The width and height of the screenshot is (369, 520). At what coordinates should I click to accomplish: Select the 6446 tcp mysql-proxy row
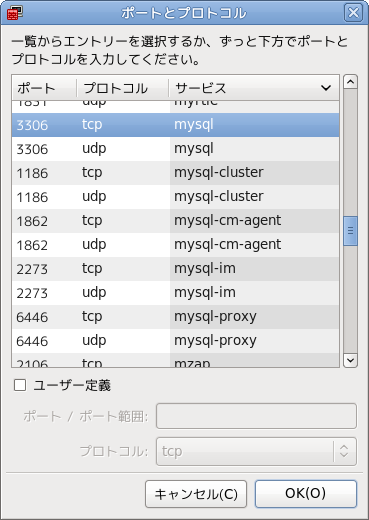click(x=175, y=317)
